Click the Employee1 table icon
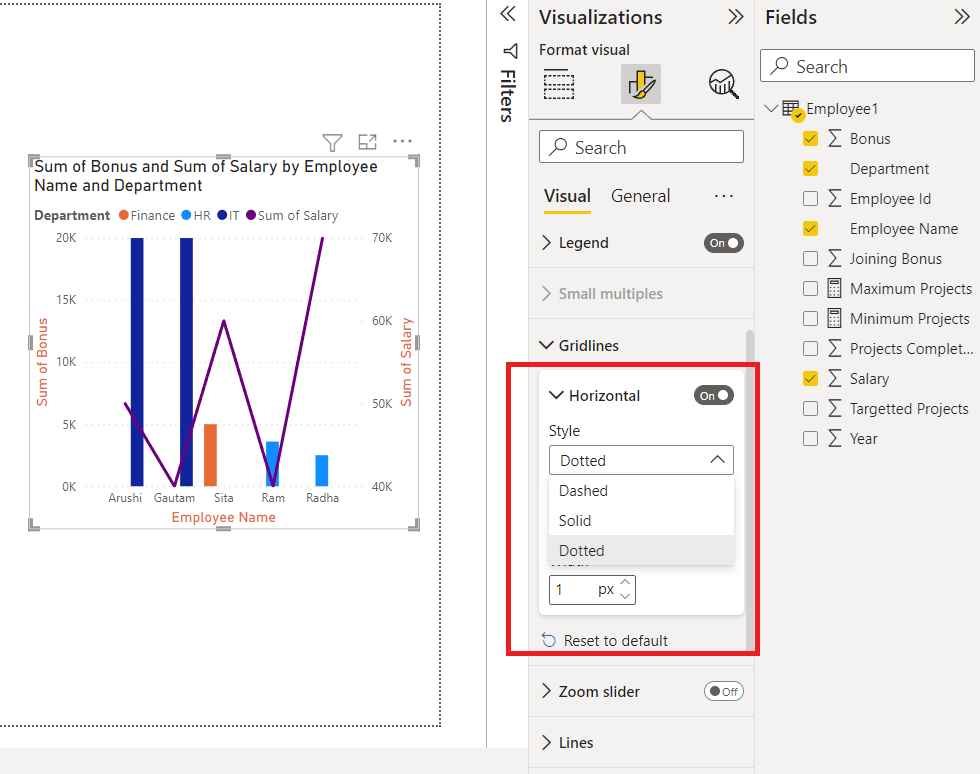The height and width of the screenshot is (774, 980). 791,109
